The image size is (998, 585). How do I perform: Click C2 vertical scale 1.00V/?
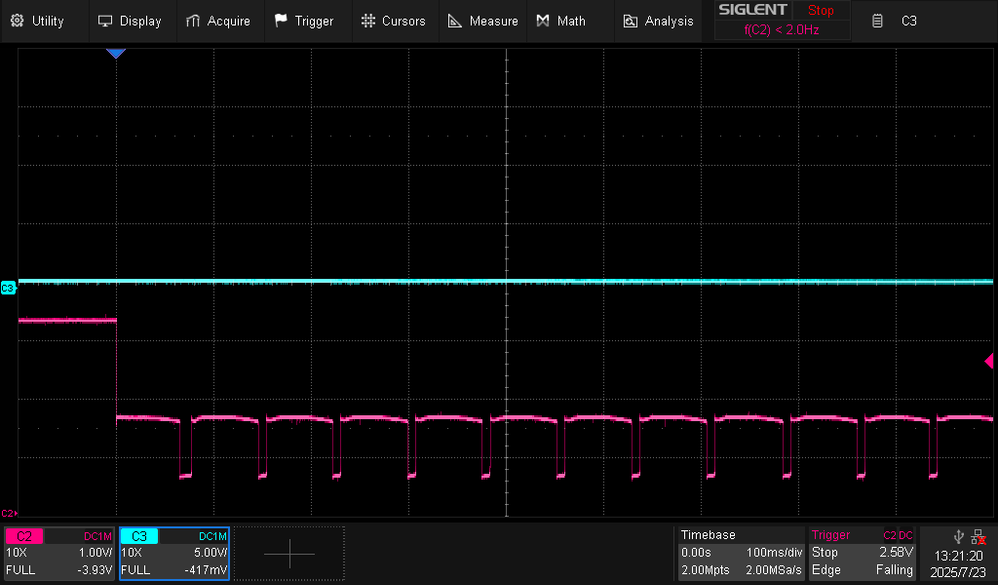pyautogui.click(x=95, y=553)
